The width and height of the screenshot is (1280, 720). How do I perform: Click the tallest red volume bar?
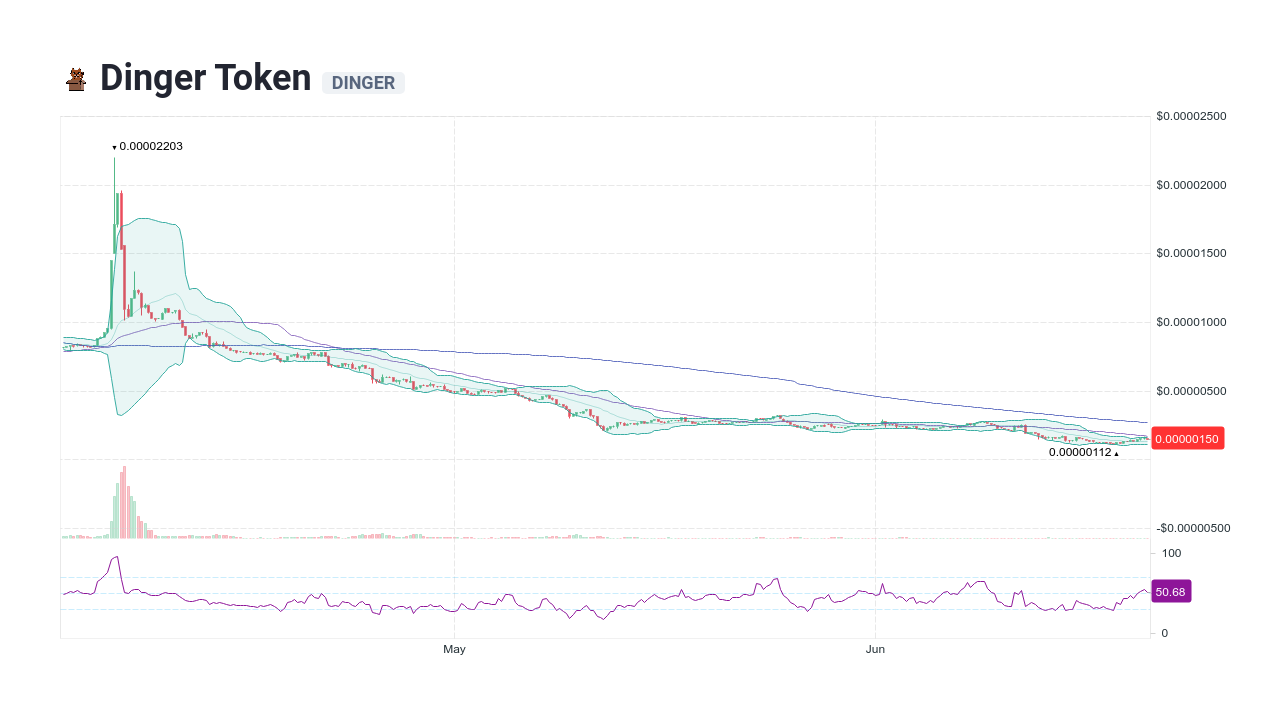pos(124,502)
